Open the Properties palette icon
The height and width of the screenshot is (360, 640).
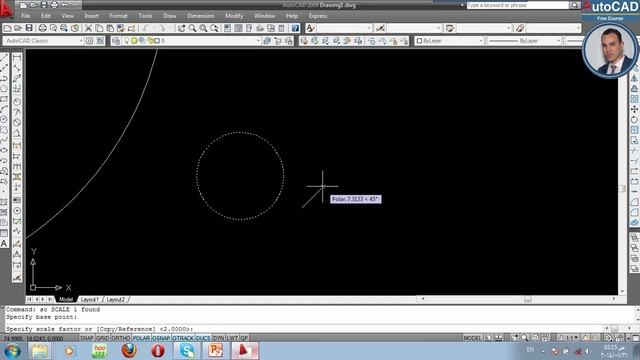pos(227,28)
